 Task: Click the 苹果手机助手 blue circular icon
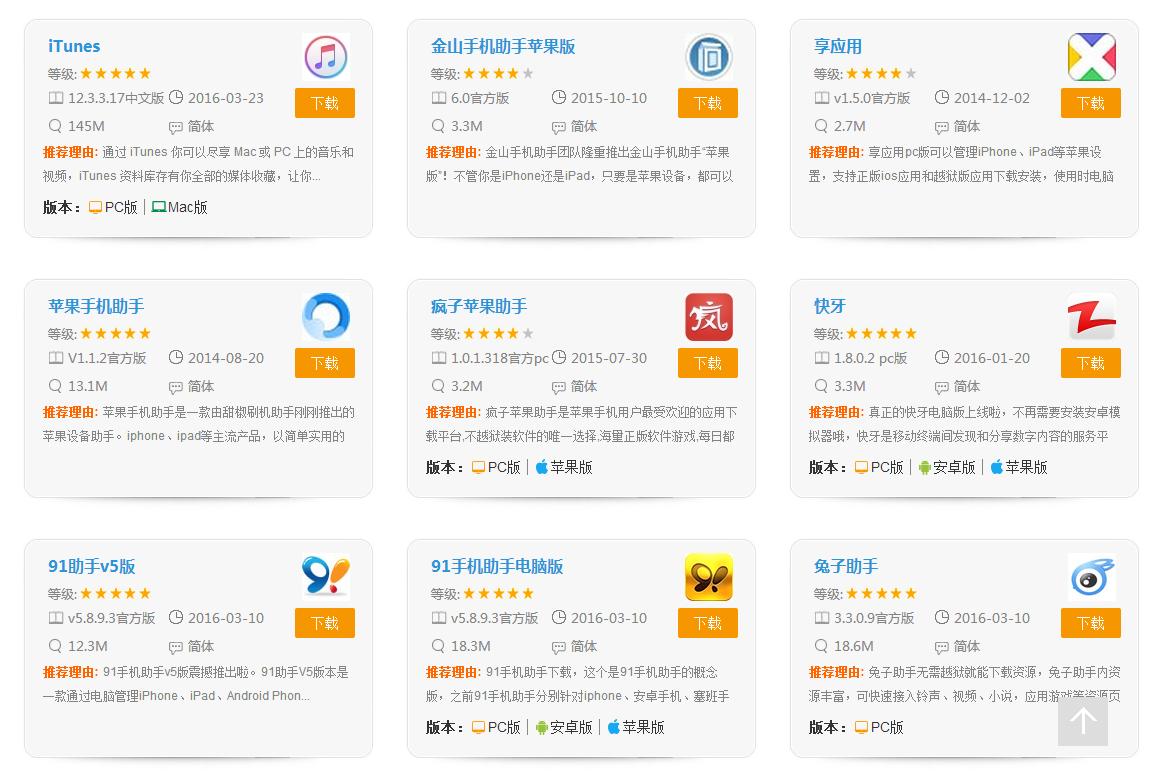coord(325,317)
